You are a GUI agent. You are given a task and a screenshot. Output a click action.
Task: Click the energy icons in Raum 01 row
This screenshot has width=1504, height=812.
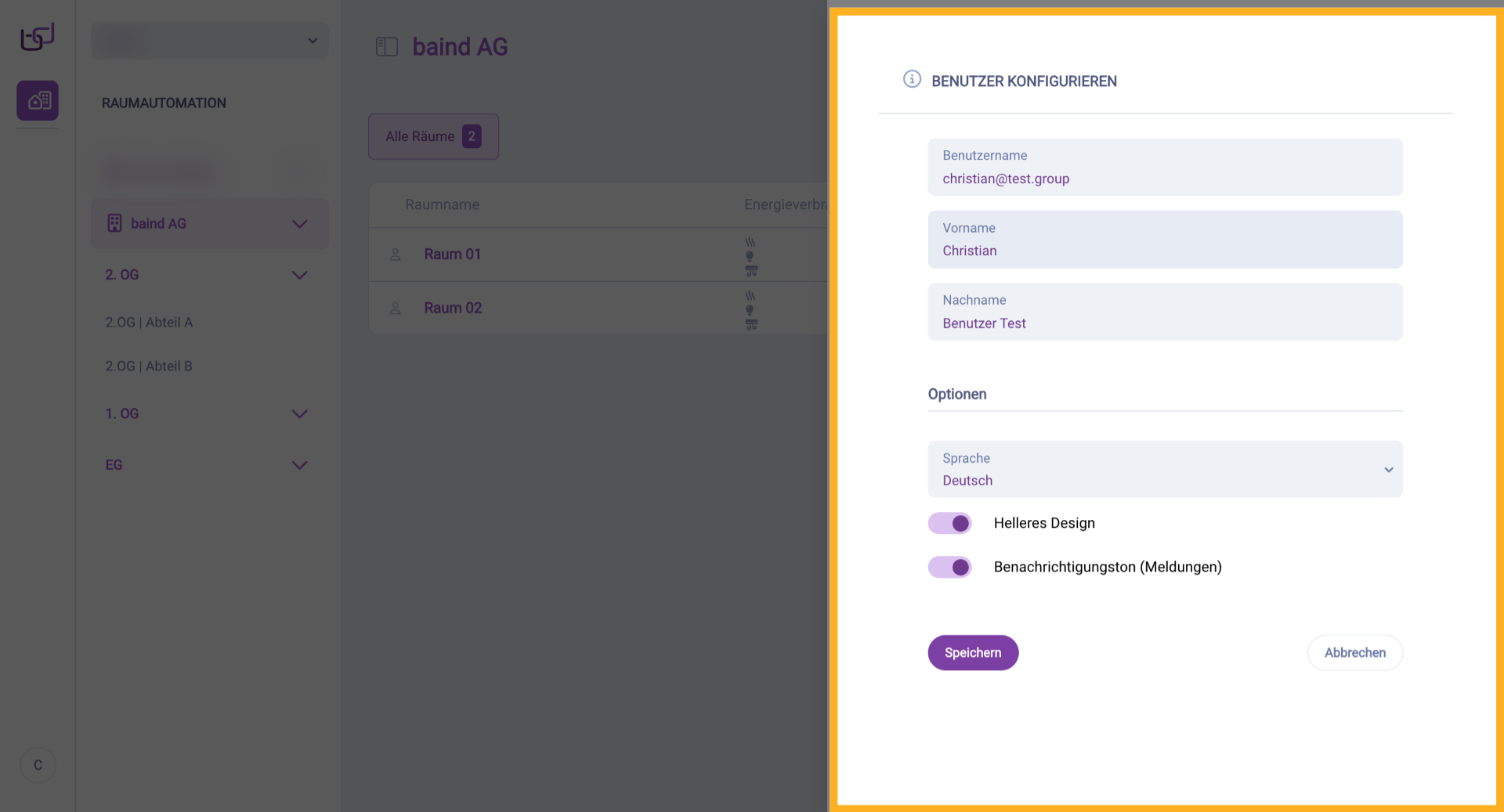[x=750, y=256]
